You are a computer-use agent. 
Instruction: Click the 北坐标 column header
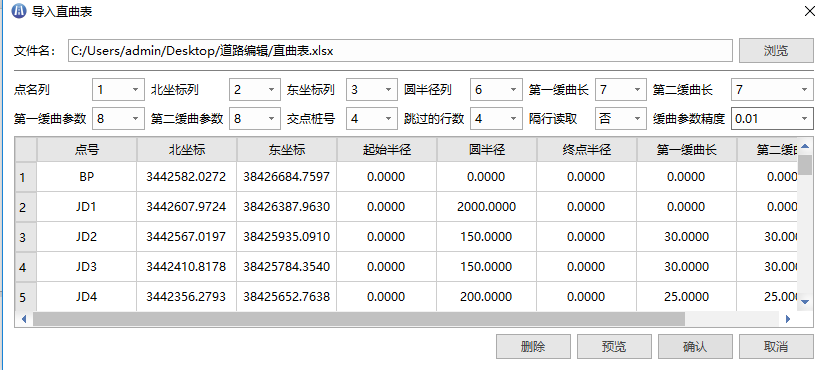coord(187,150)
